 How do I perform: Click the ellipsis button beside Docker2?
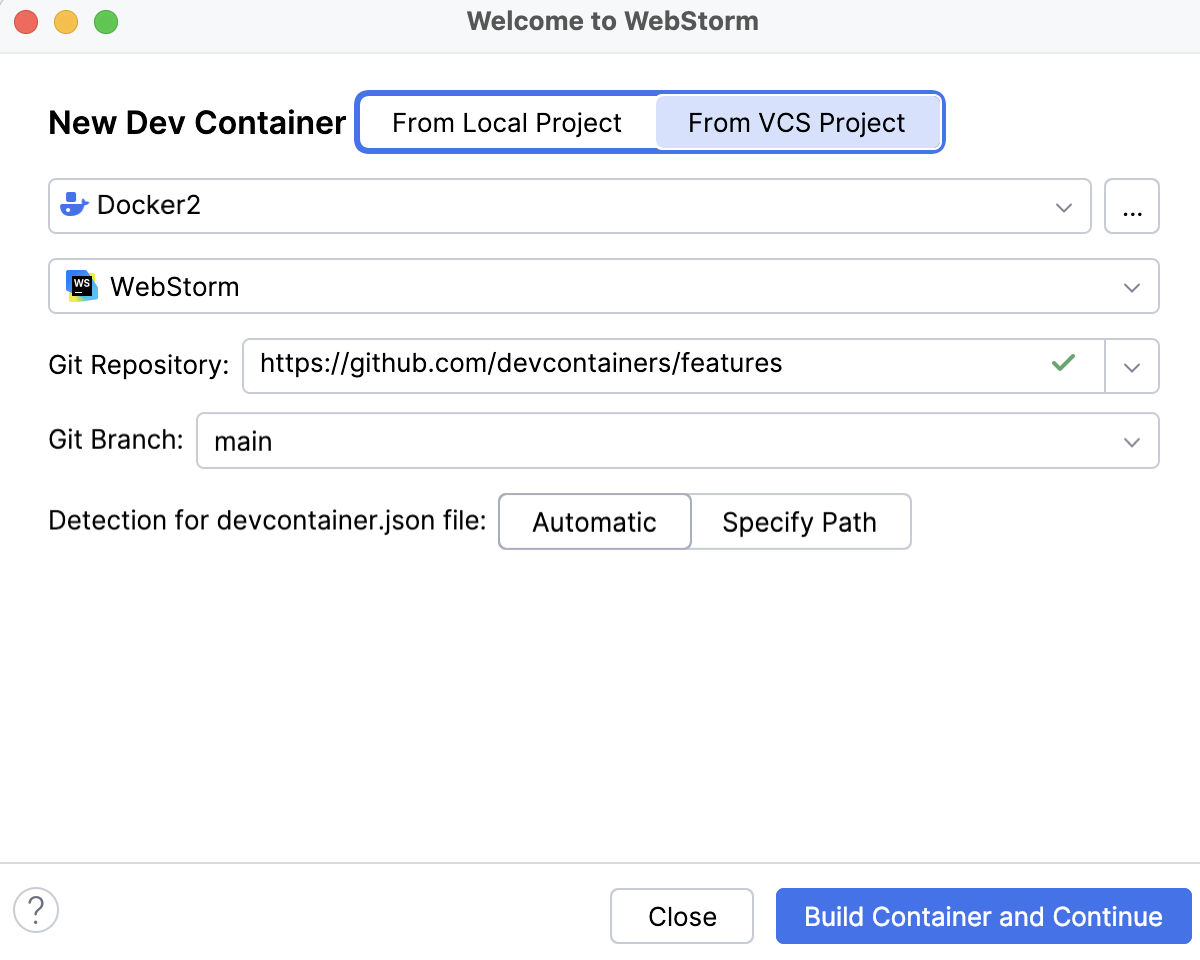point(1132,206)
